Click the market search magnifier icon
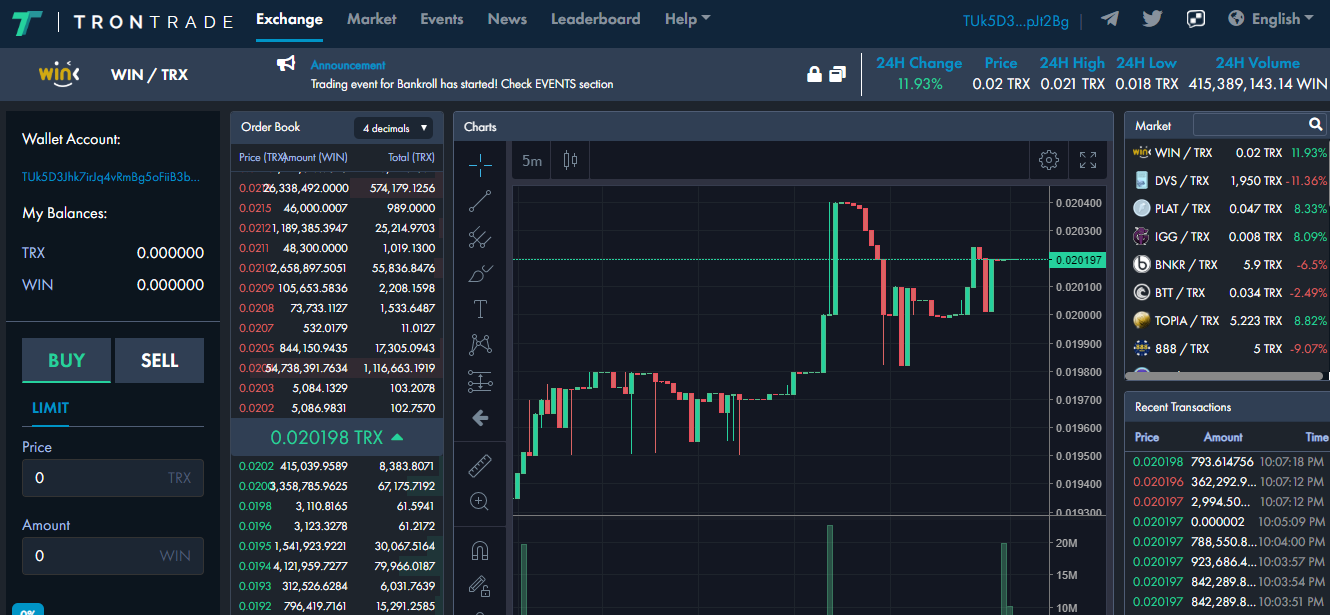Image resolution: width=1330 pixels, height=615 pixels. point(1316,124)
